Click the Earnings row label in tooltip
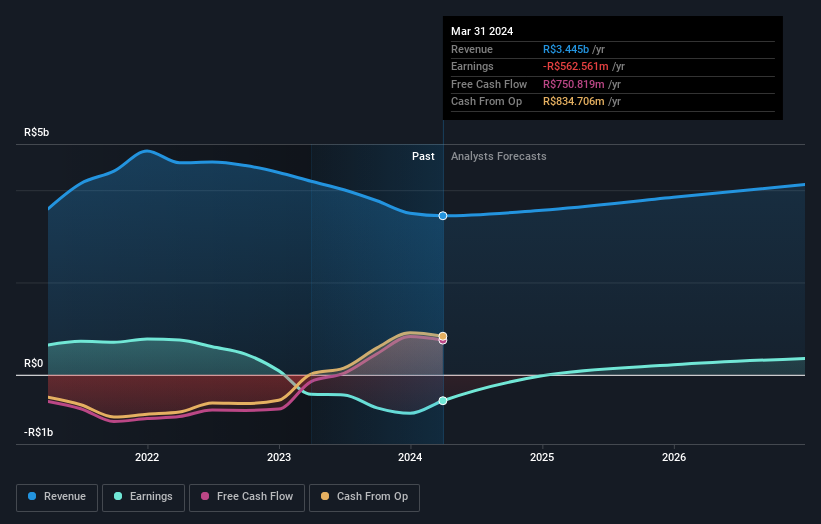Image resolution: width=821 pixels, height=524 pixels. tap(472, 66)
